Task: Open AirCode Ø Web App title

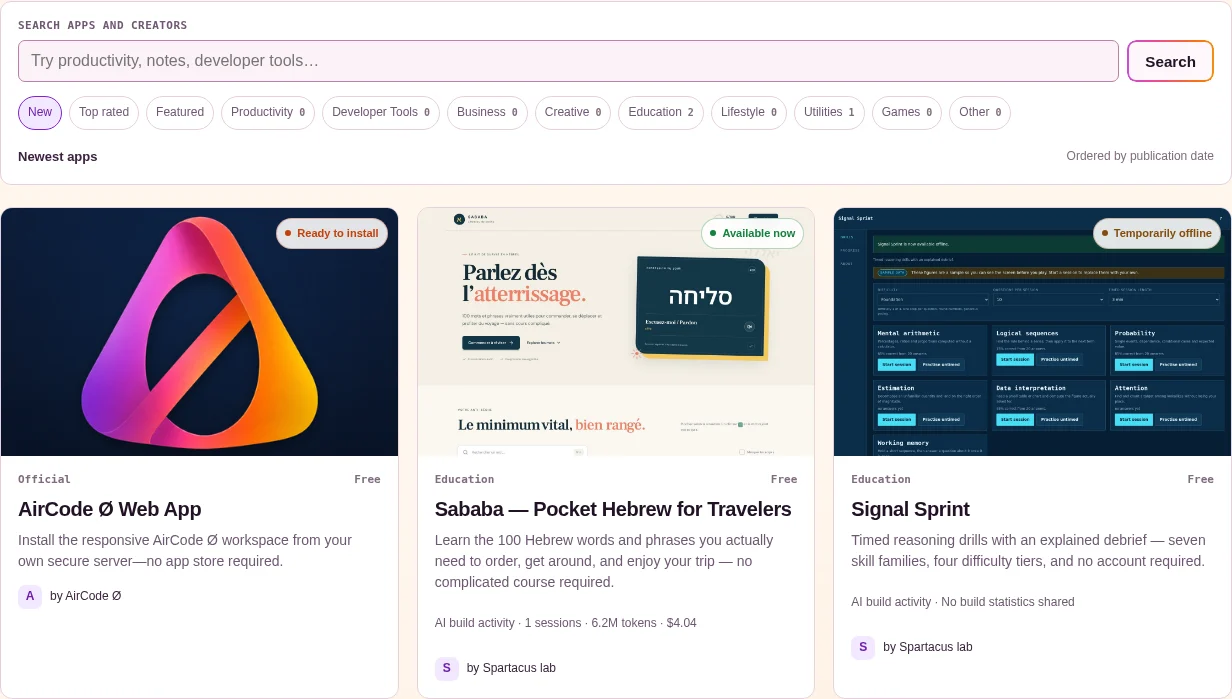Action: (x=110, y=509)
